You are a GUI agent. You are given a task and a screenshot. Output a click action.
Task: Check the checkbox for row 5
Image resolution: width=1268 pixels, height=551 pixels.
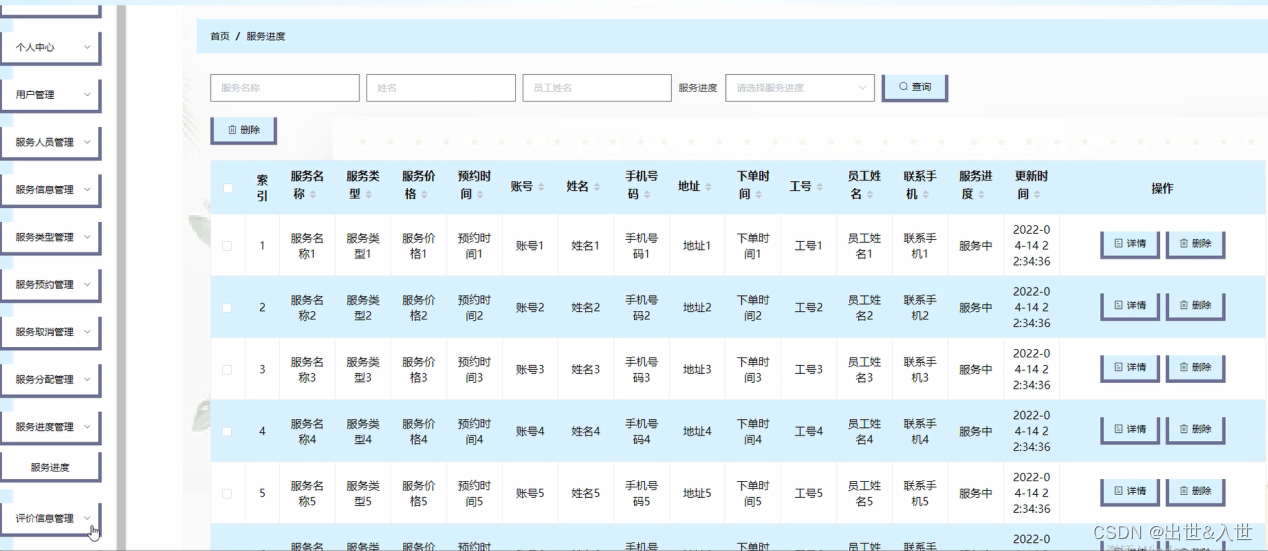(x=227, y=494)
